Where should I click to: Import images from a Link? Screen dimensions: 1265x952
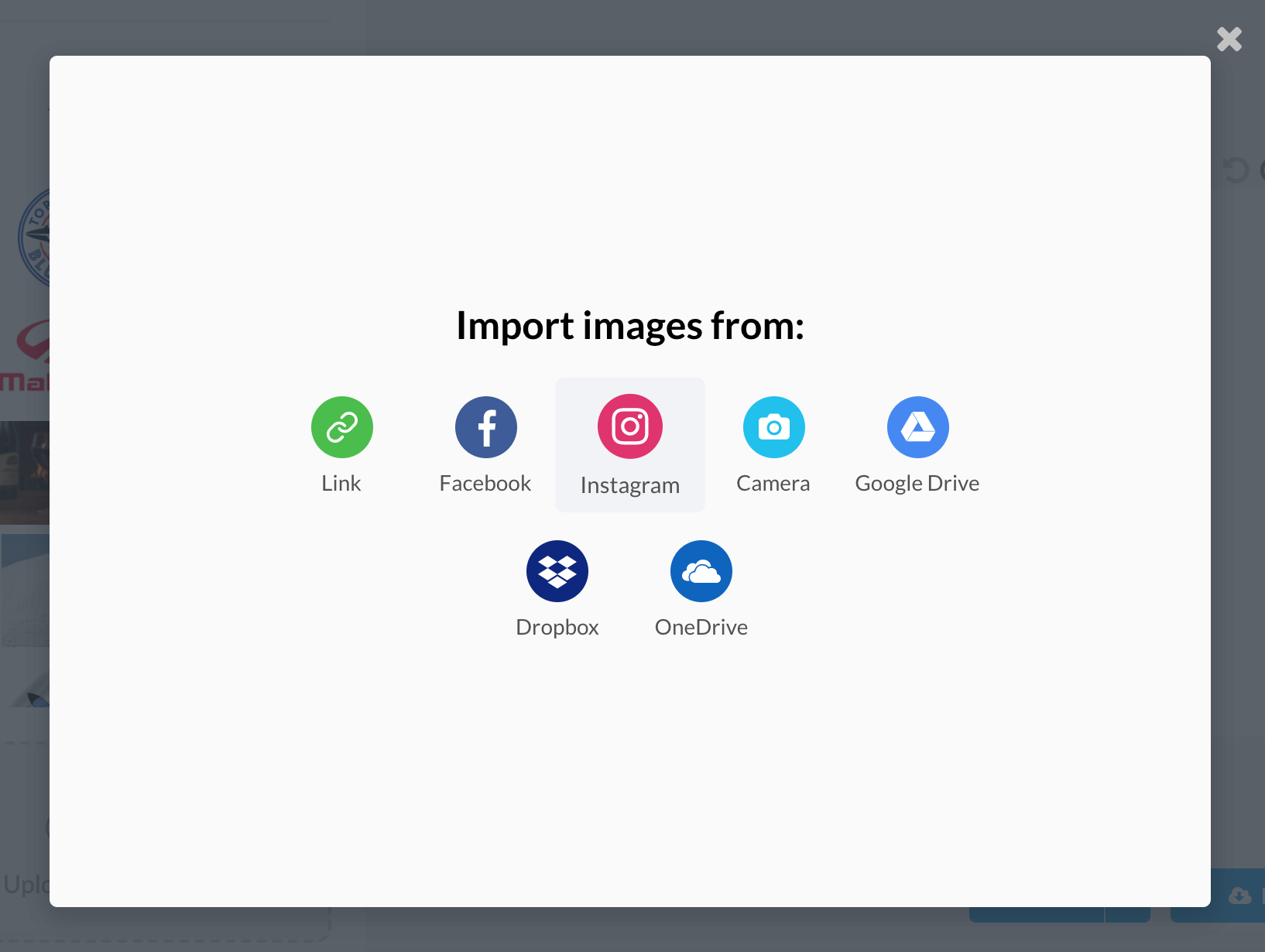[x=341, y=426]
